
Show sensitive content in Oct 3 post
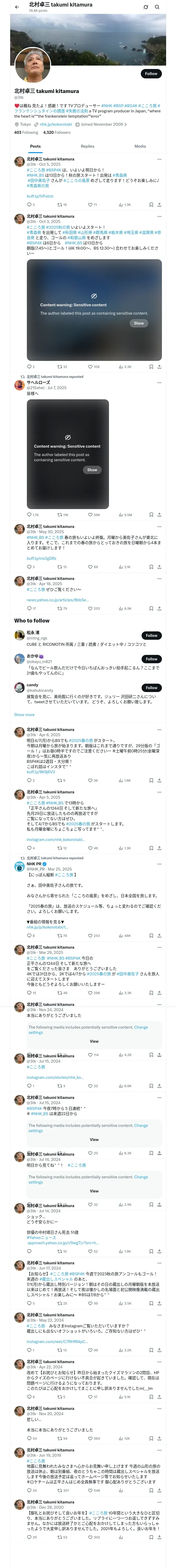(x=139, y=323)
